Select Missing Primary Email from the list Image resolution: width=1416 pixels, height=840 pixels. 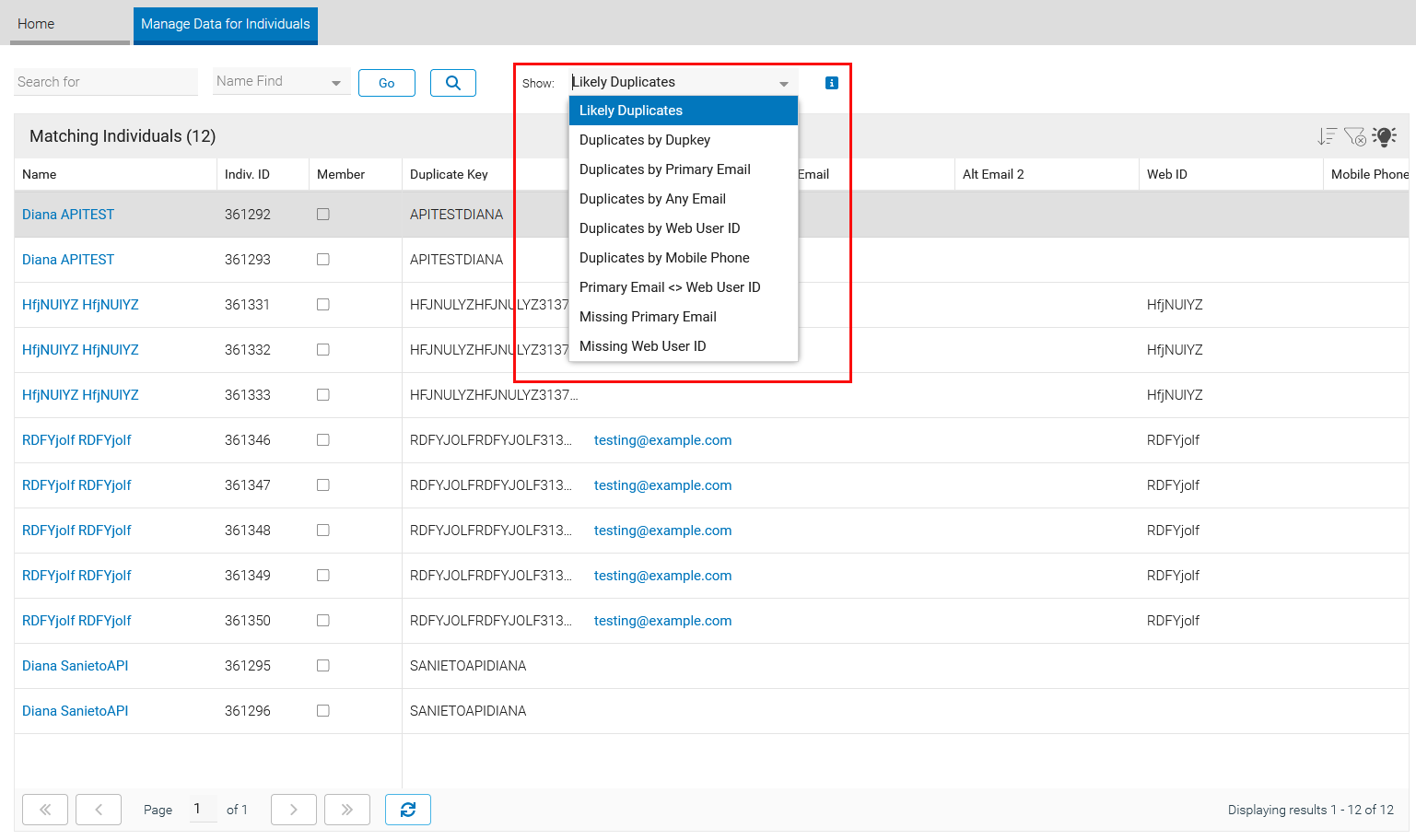(x=647, y=317)
